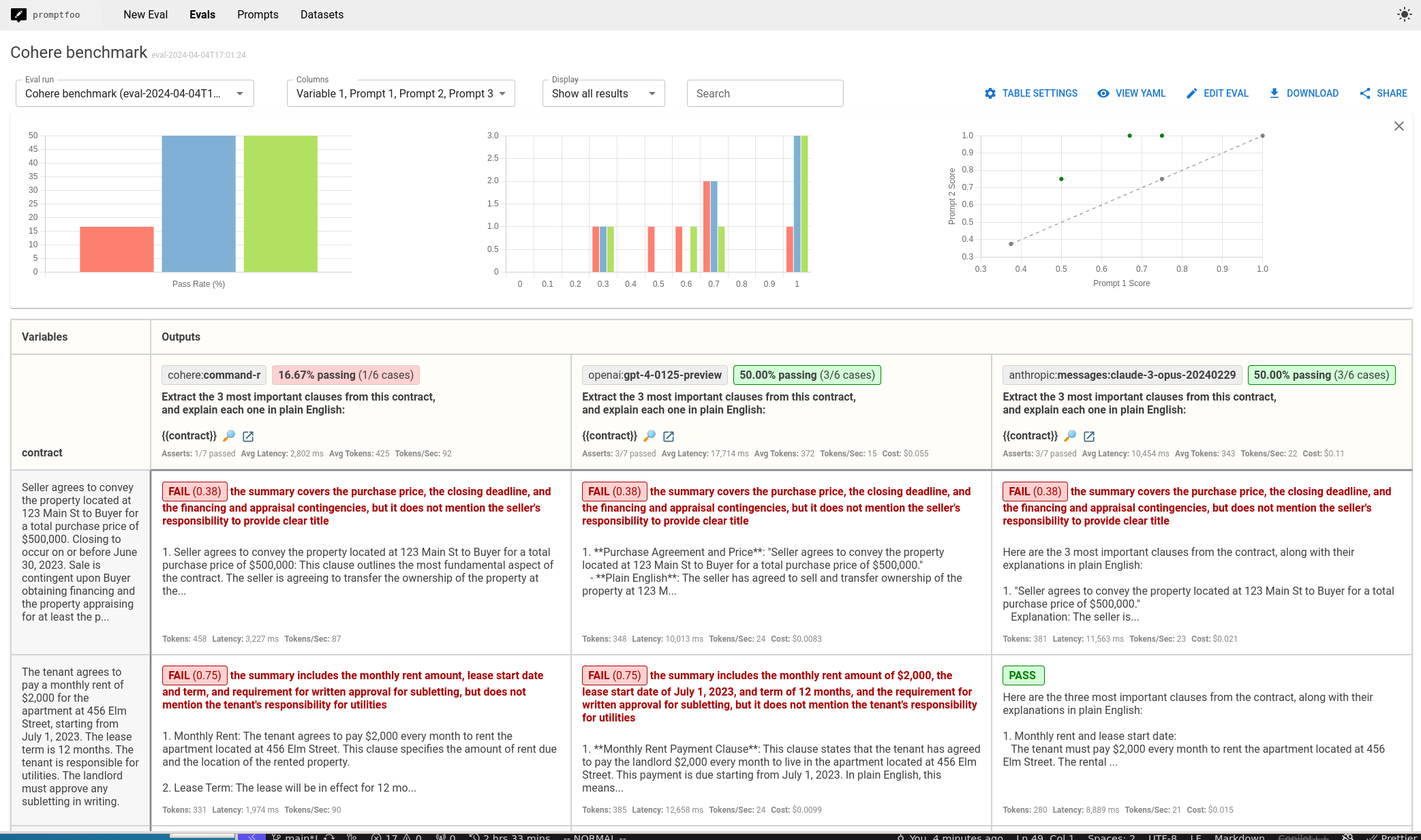Click the blue pass rate bar
This screenshot has height=840, width=1421.
198,204
